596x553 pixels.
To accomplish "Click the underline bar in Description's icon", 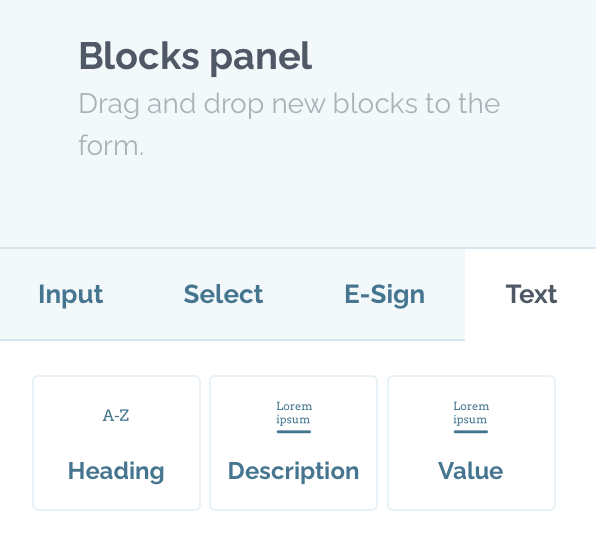I will pyautogui.click(x=294, y=431).
